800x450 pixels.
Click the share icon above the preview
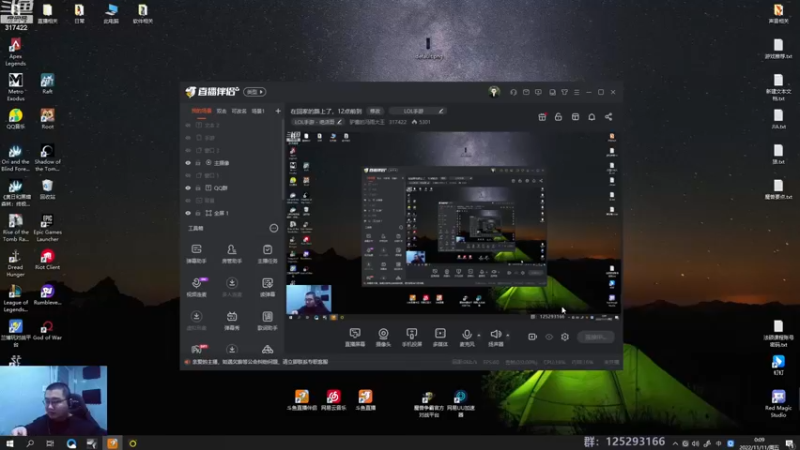click(x=608, y=117)
